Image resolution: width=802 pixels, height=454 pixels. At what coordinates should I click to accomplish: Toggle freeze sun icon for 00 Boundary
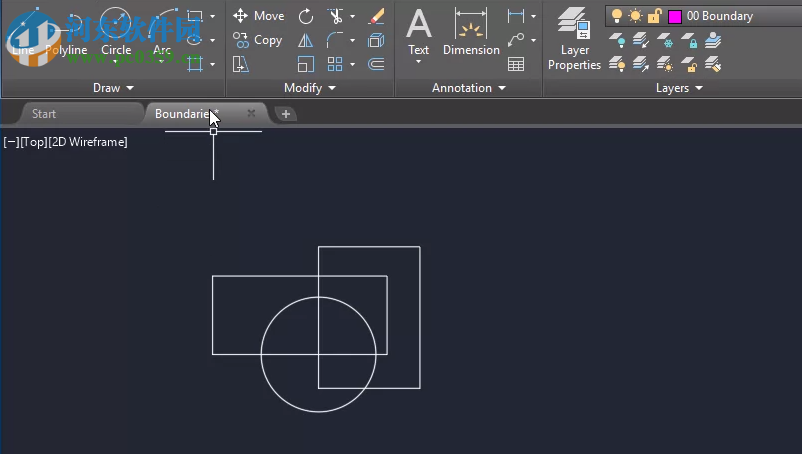click(635, 16)
